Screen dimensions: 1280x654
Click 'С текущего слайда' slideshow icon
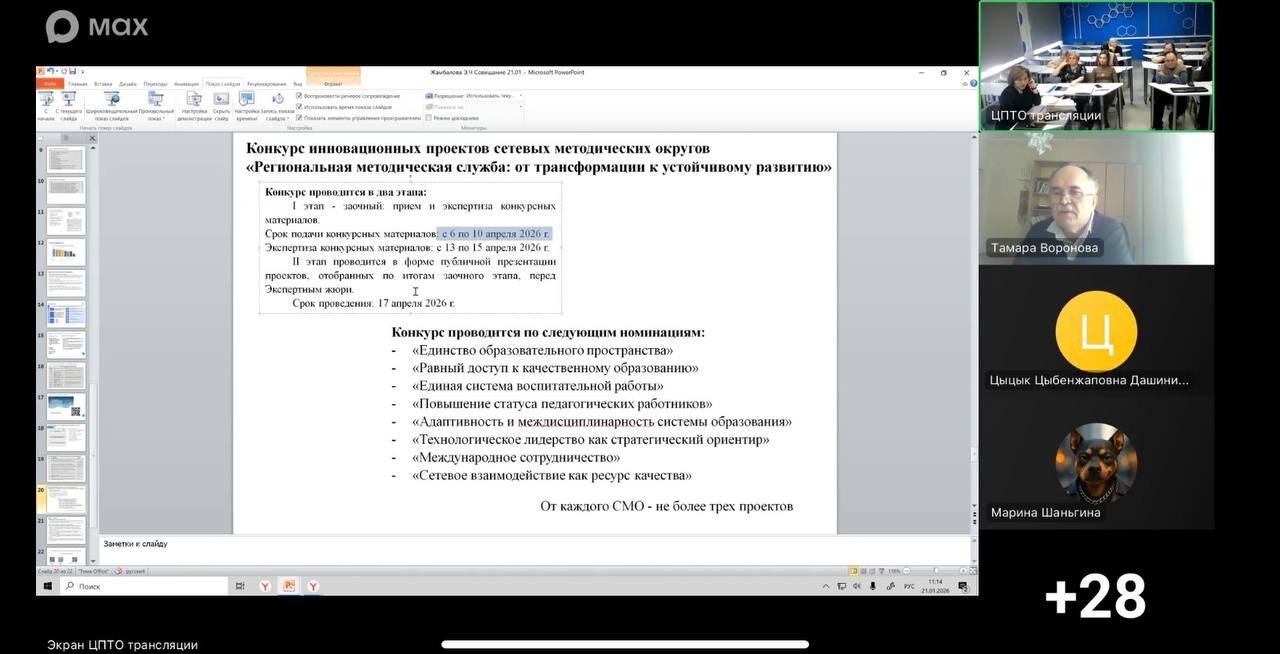coord(69,100)
